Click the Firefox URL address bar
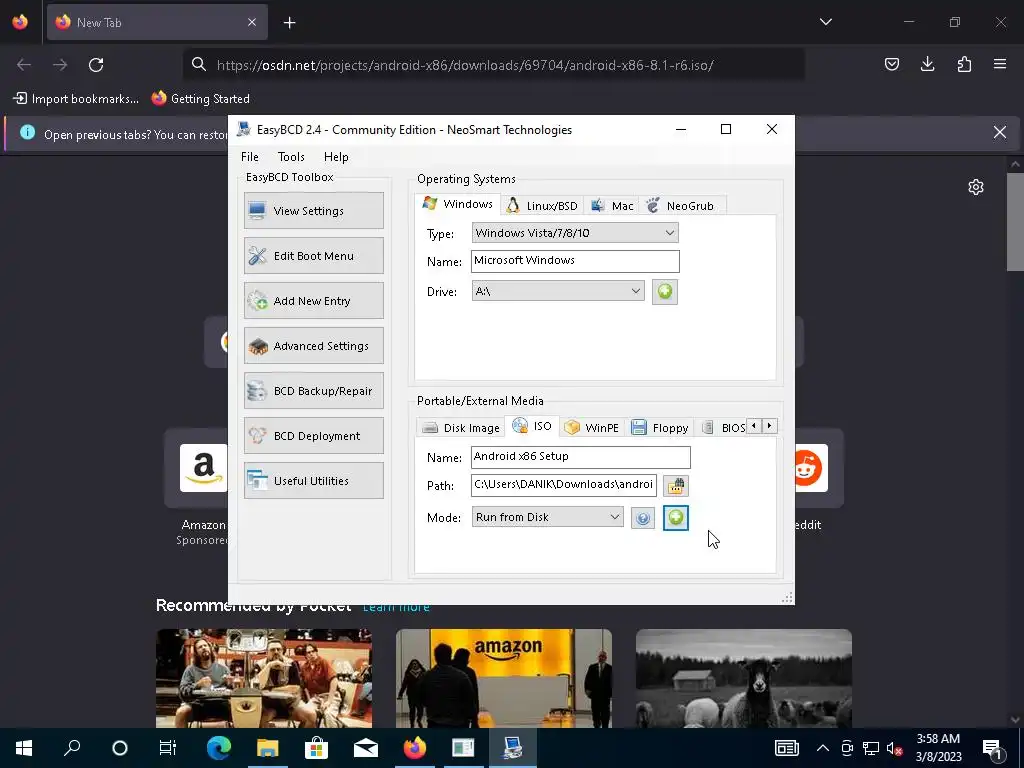Viewport: 1024px width, 768px height. (x=494, y=65)
